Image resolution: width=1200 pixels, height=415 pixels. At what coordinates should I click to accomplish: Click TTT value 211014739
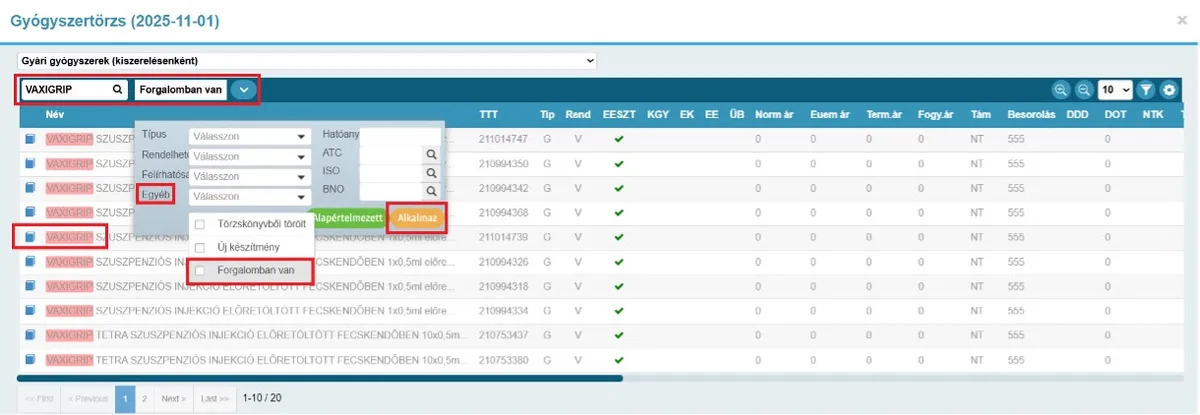click(x=502, y=237)
